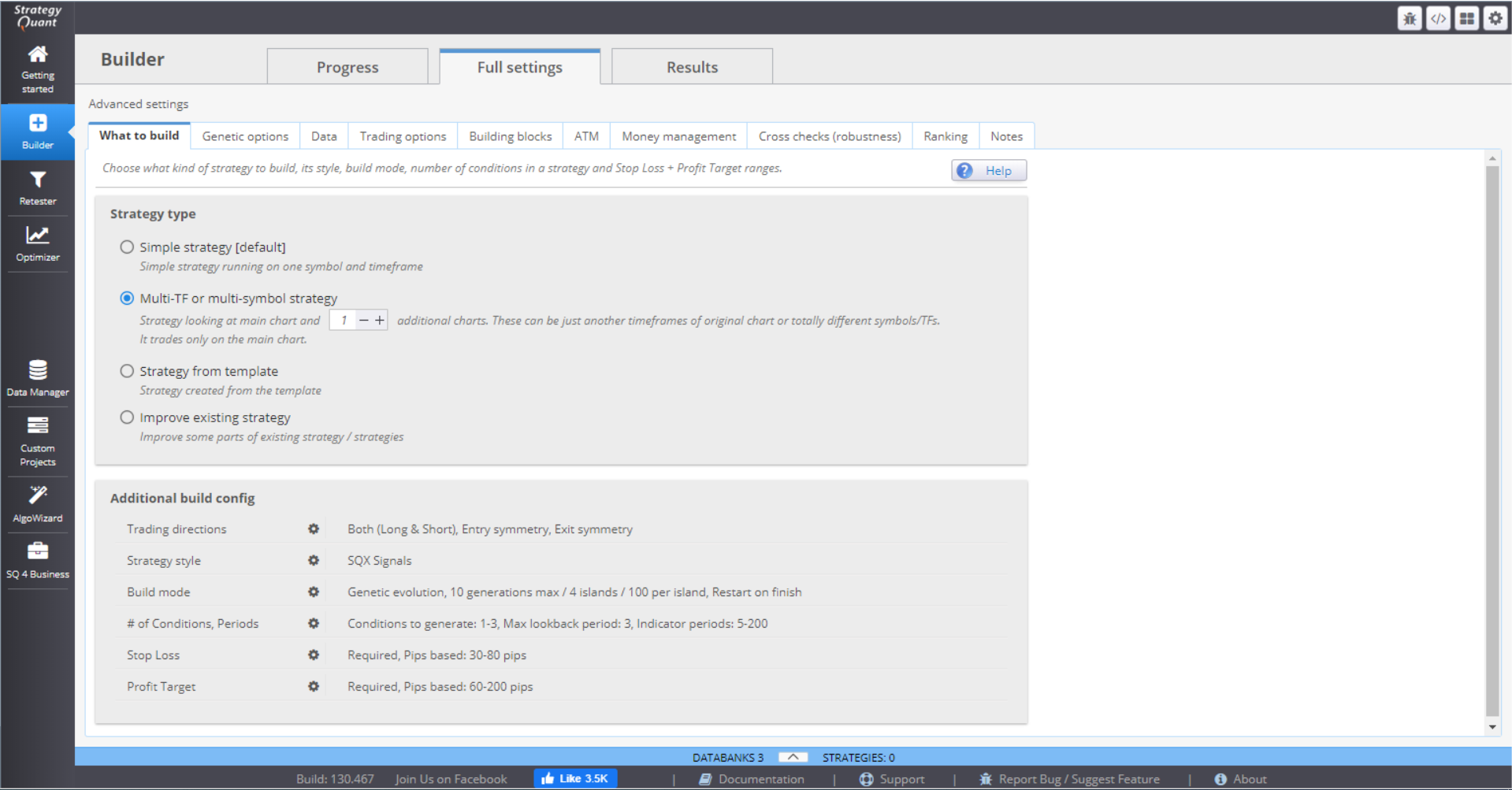This screenshot has width=1512, height=790.
Task: Click the additional charts number field
Action: (344, 320)
